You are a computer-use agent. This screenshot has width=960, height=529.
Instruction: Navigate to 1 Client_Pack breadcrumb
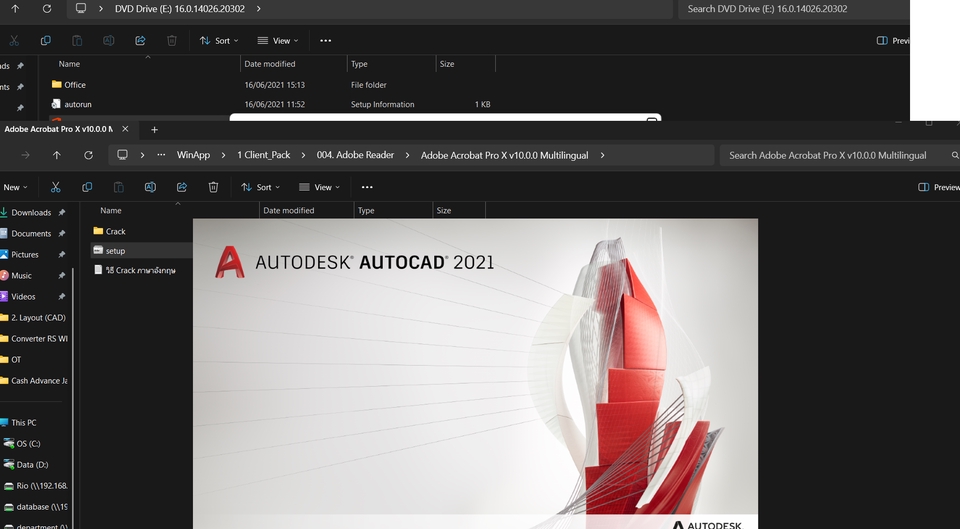pyautogui.click(x=264, y=155)
